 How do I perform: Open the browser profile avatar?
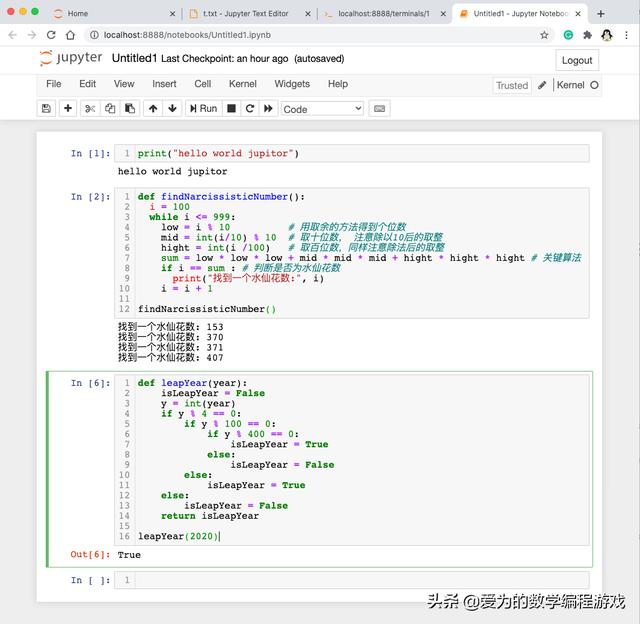(x=607, y=35)
